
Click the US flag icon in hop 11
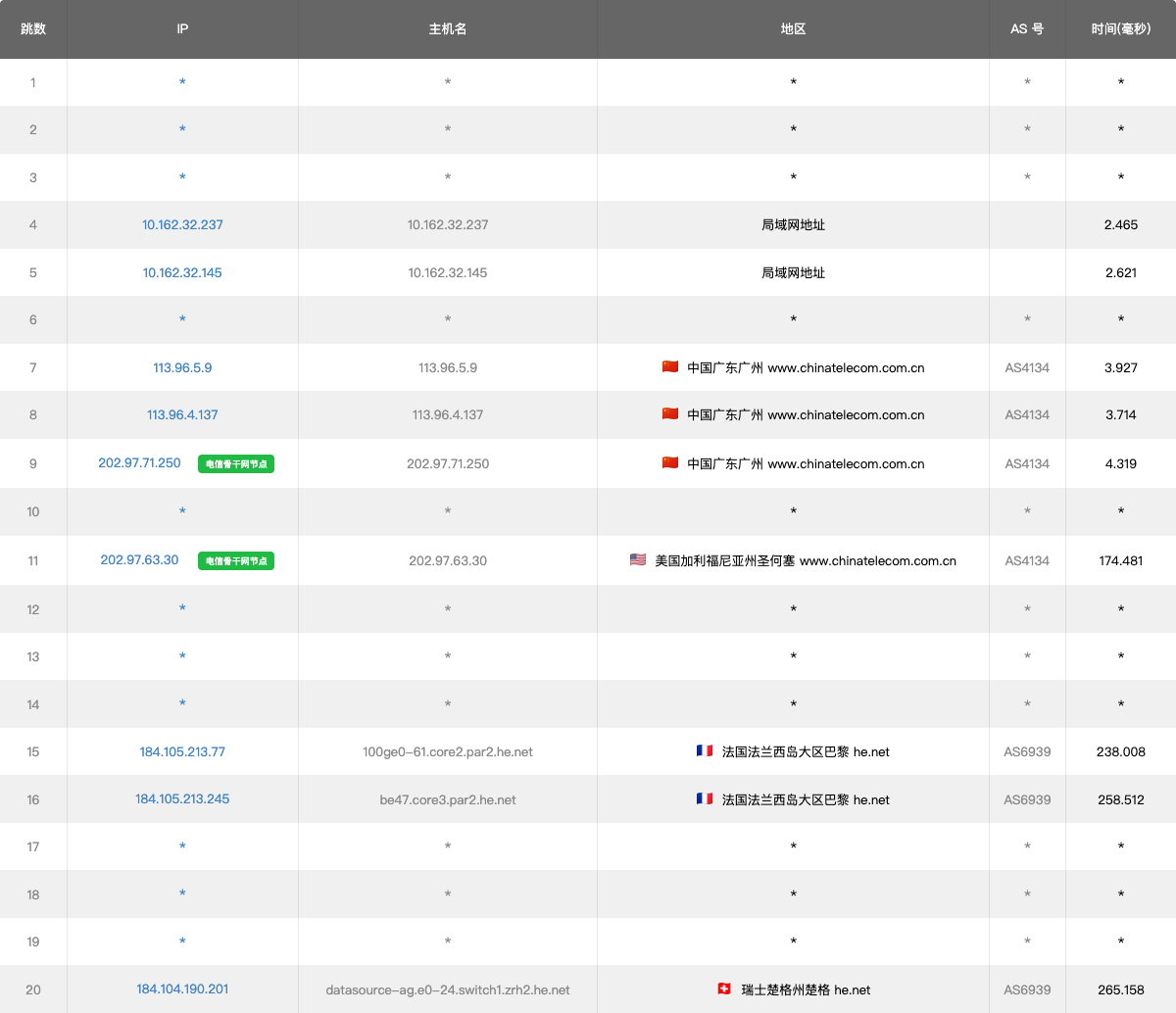pyautogui.click(x=638, y=560)
